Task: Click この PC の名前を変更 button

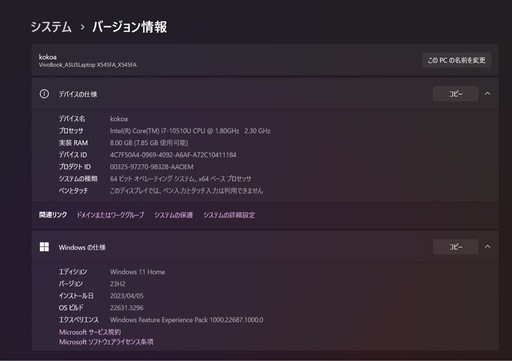Action: 457,60
